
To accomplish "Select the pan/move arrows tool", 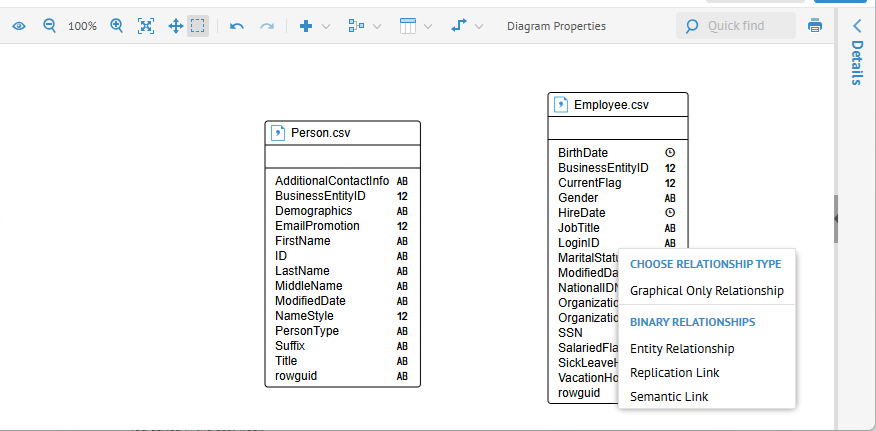I will coord(176,26).
